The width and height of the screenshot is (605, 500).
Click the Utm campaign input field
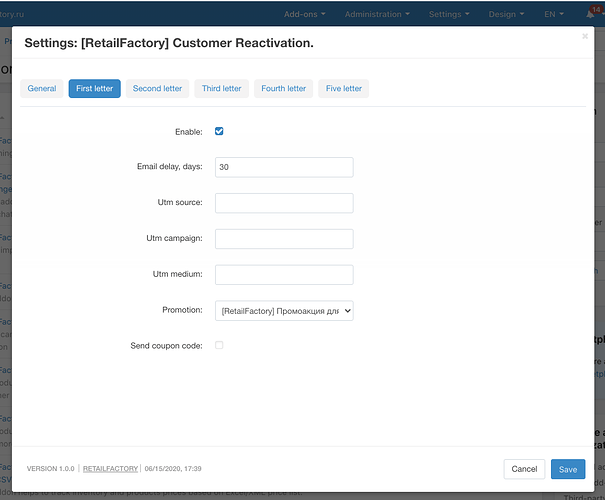point(284,239)
